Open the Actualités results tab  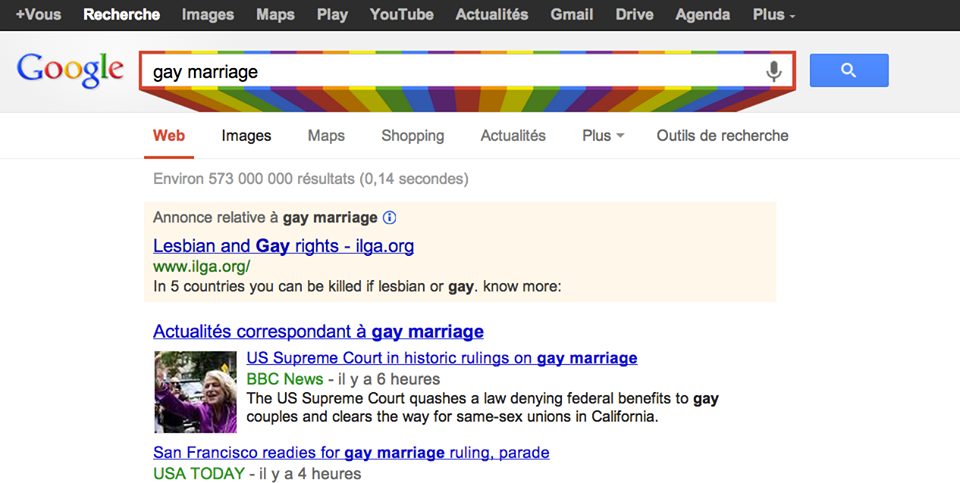pos(513,136)
